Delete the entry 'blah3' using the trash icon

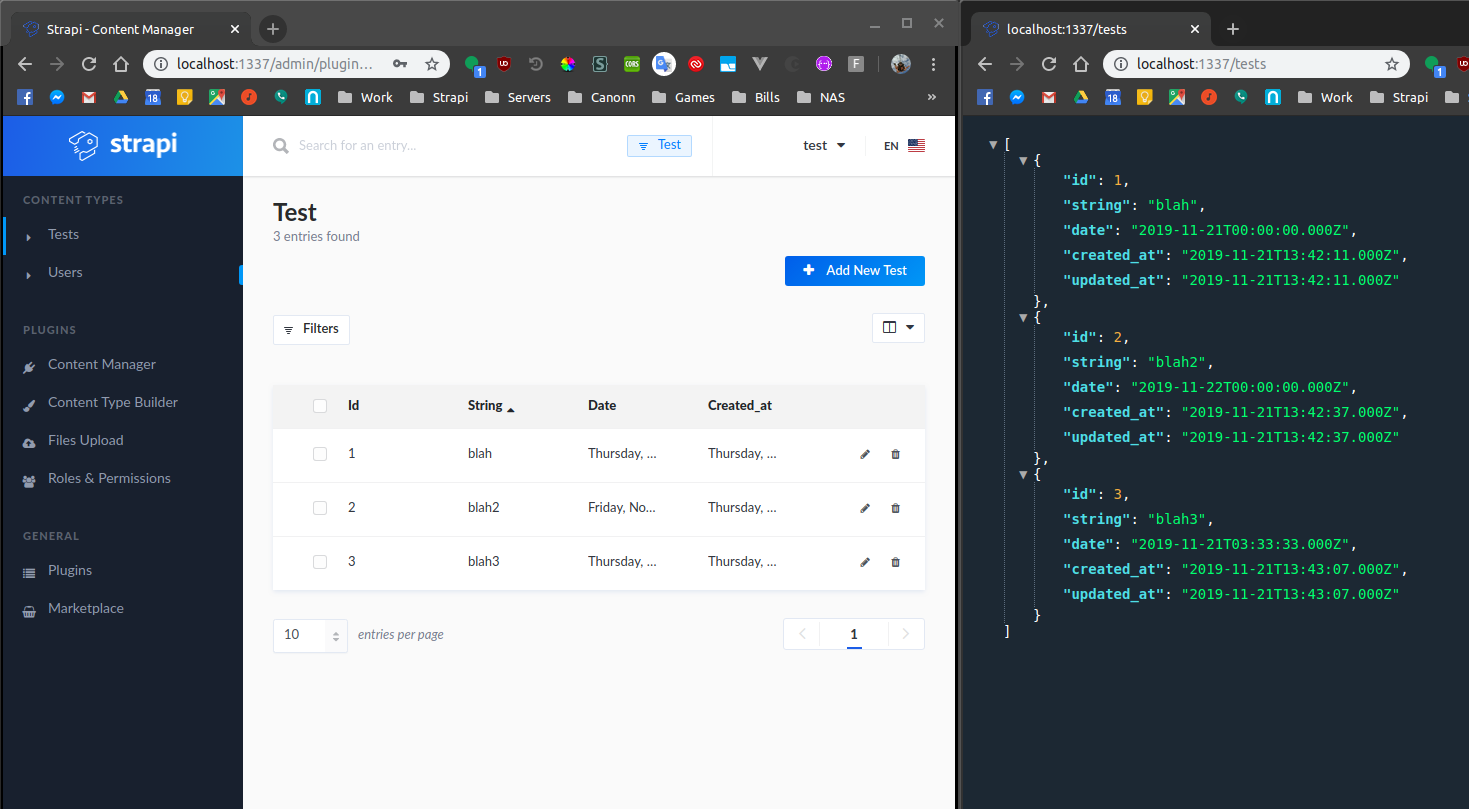[x=895, y=561]
